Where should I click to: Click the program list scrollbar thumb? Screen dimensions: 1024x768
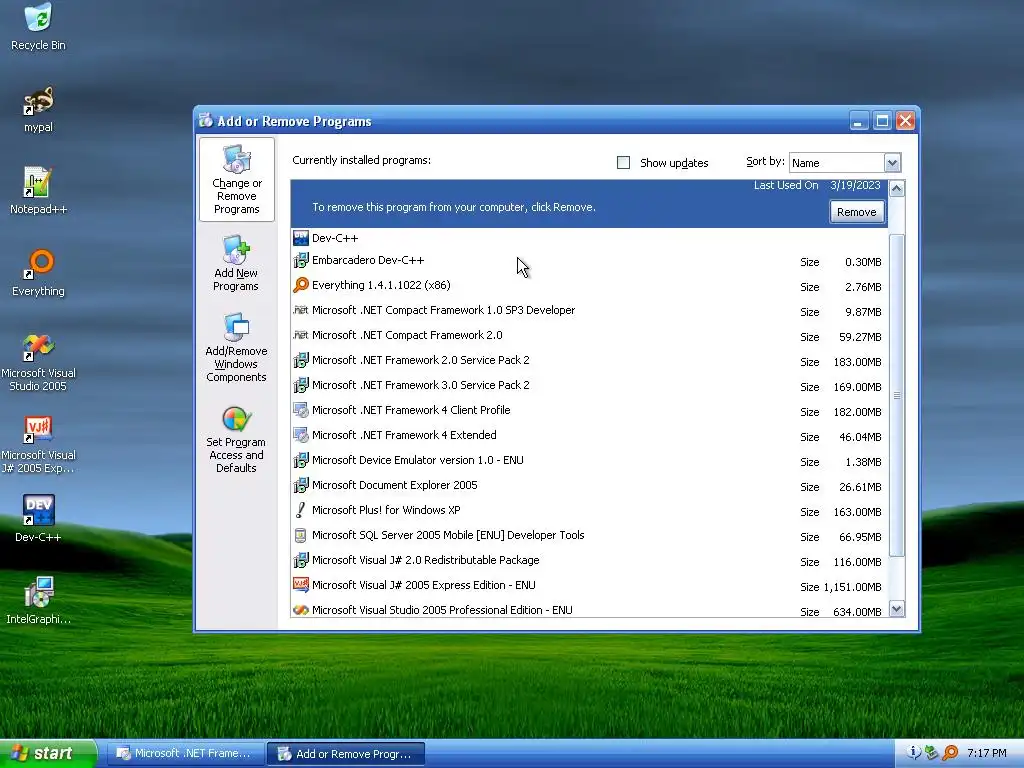[x=897, y=395]
